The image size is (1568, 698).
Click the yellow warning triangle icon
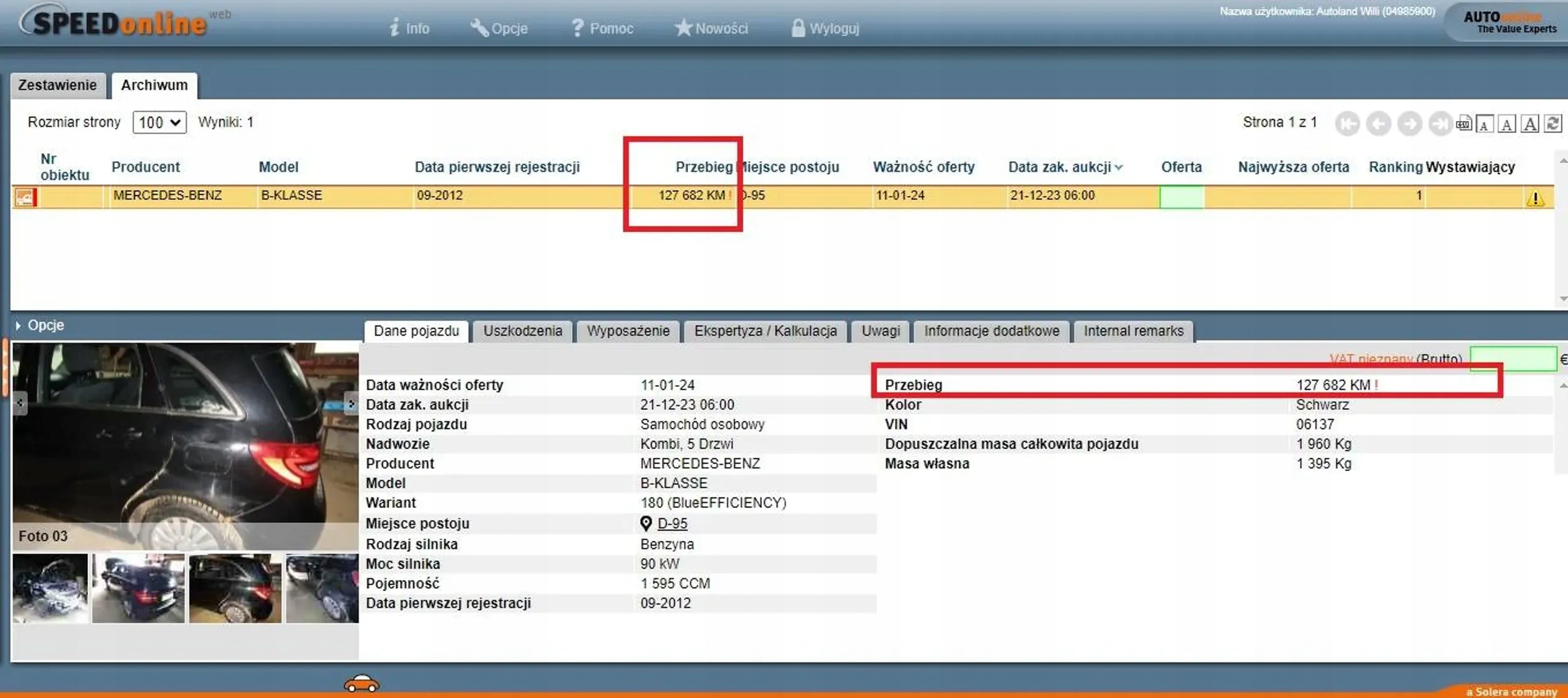tap(1535, 199)
